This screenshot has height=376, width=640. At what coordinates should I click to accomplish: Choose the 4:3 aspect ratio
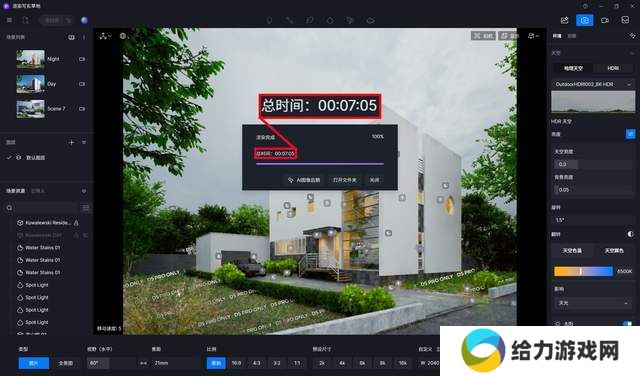tap(257, 363)
